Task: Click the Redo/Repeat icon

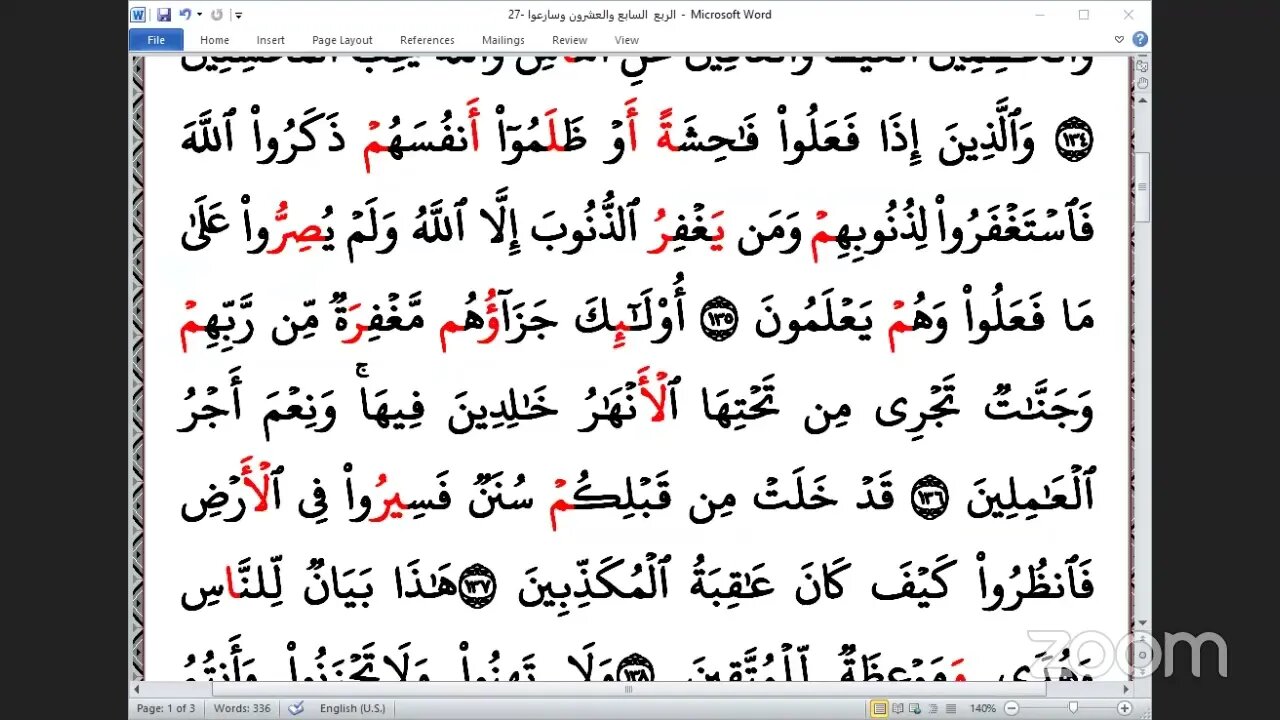Action: point(217,15)
